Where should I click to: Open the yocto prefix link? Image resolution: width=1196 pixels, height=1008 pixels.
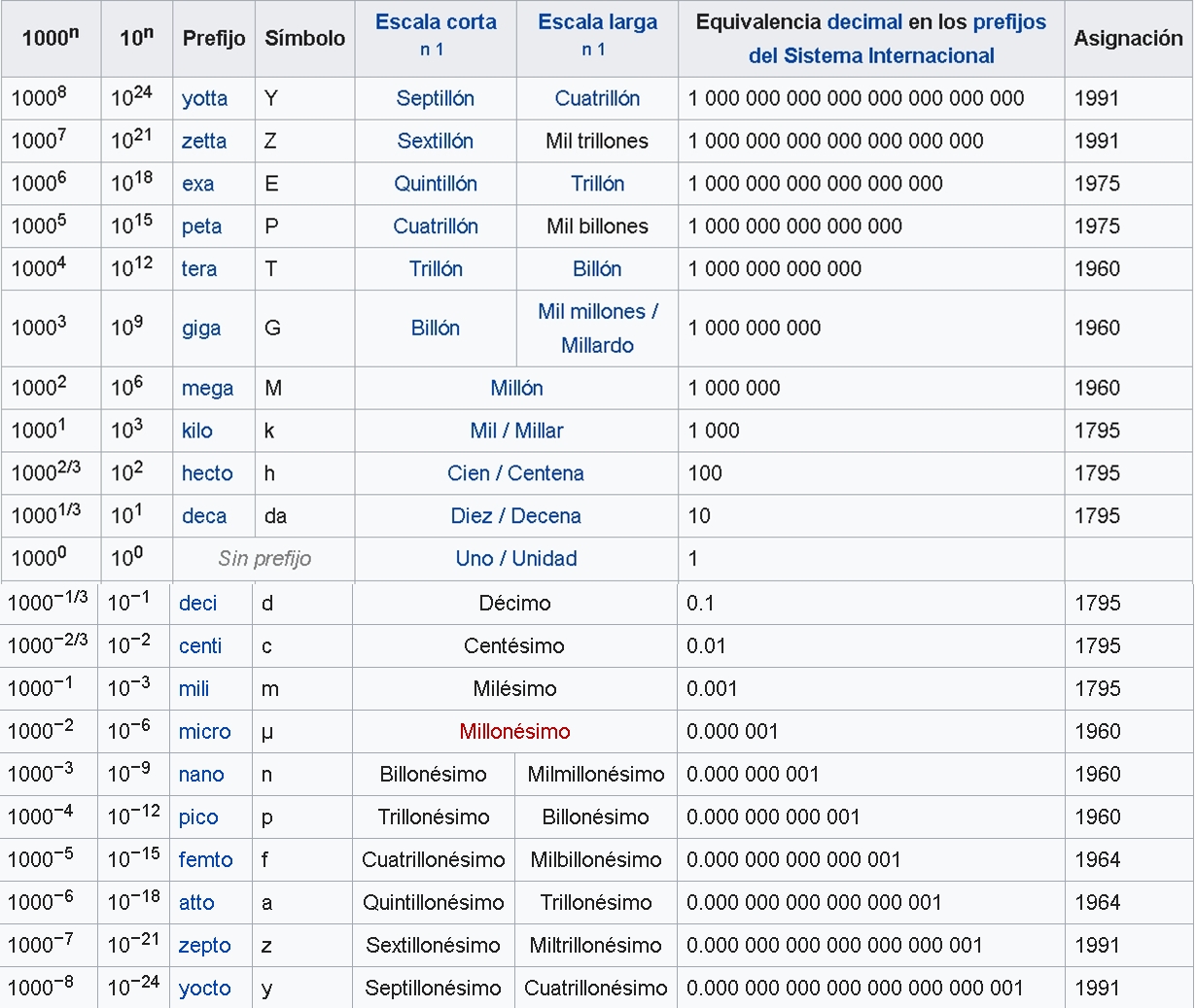coord(204,988)
